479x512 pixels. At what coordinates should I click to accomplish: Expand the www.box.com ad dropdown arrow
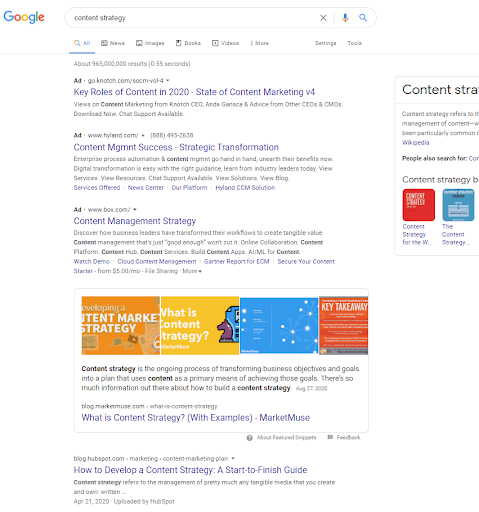[x=135, y=209]
